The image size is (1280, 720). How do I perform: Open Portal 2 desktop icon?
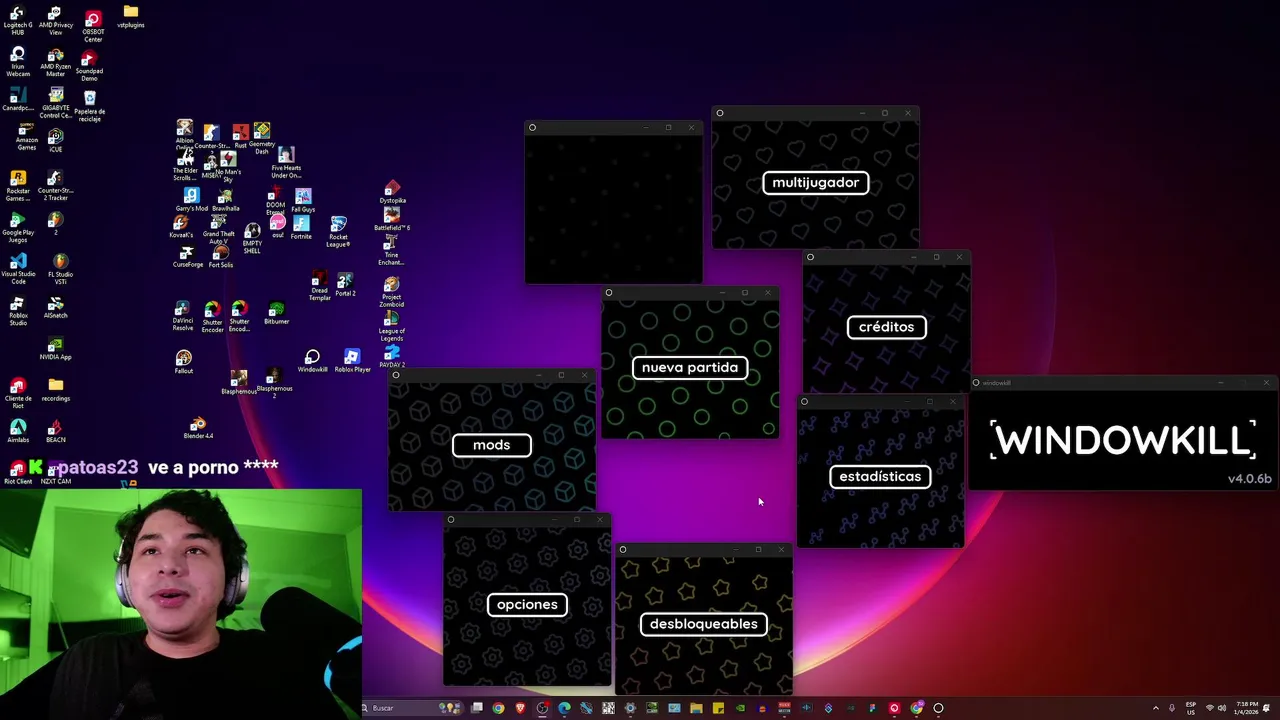tap(345, 284)
